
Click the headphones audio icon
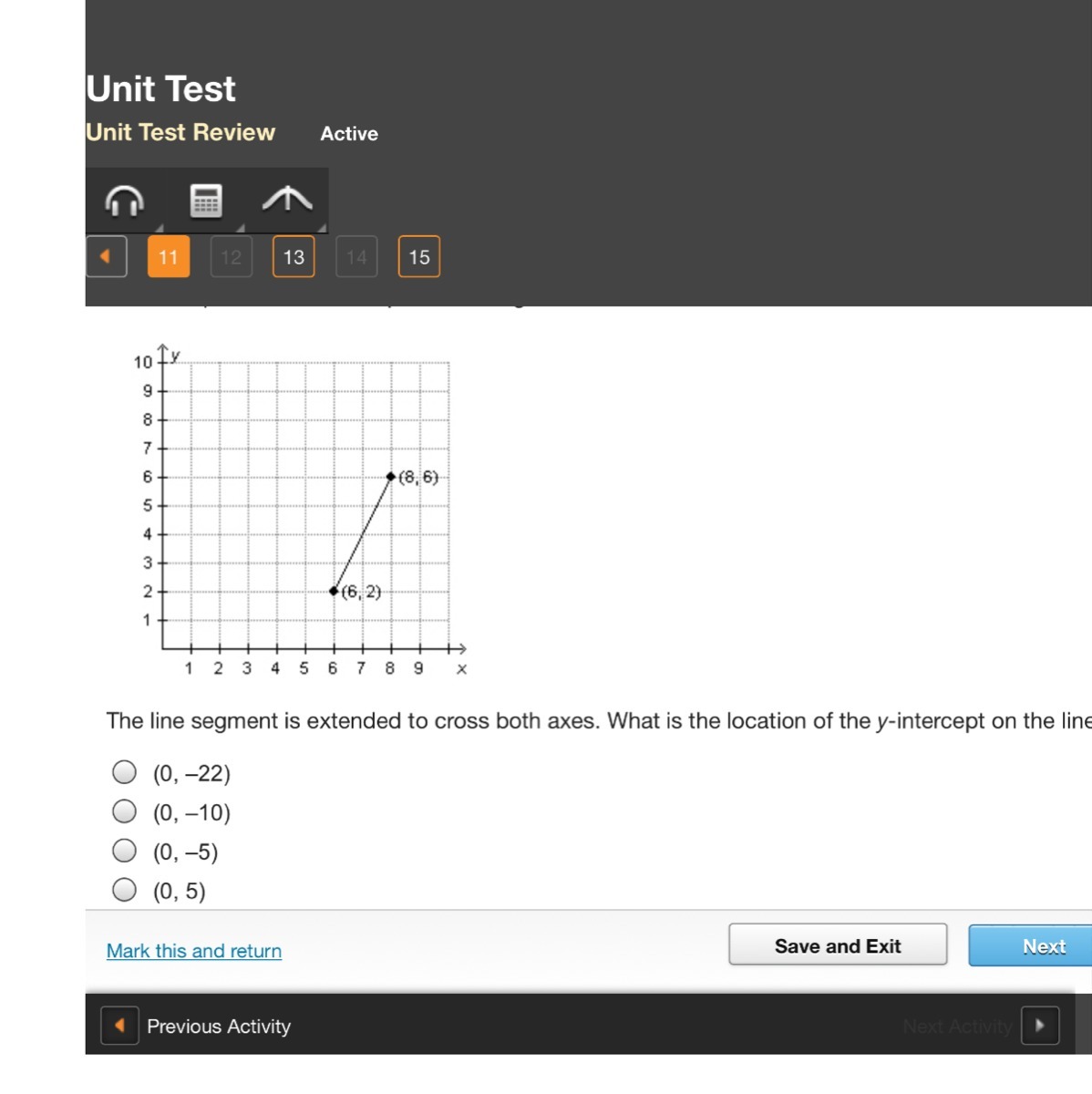click(x=125, y=201)
